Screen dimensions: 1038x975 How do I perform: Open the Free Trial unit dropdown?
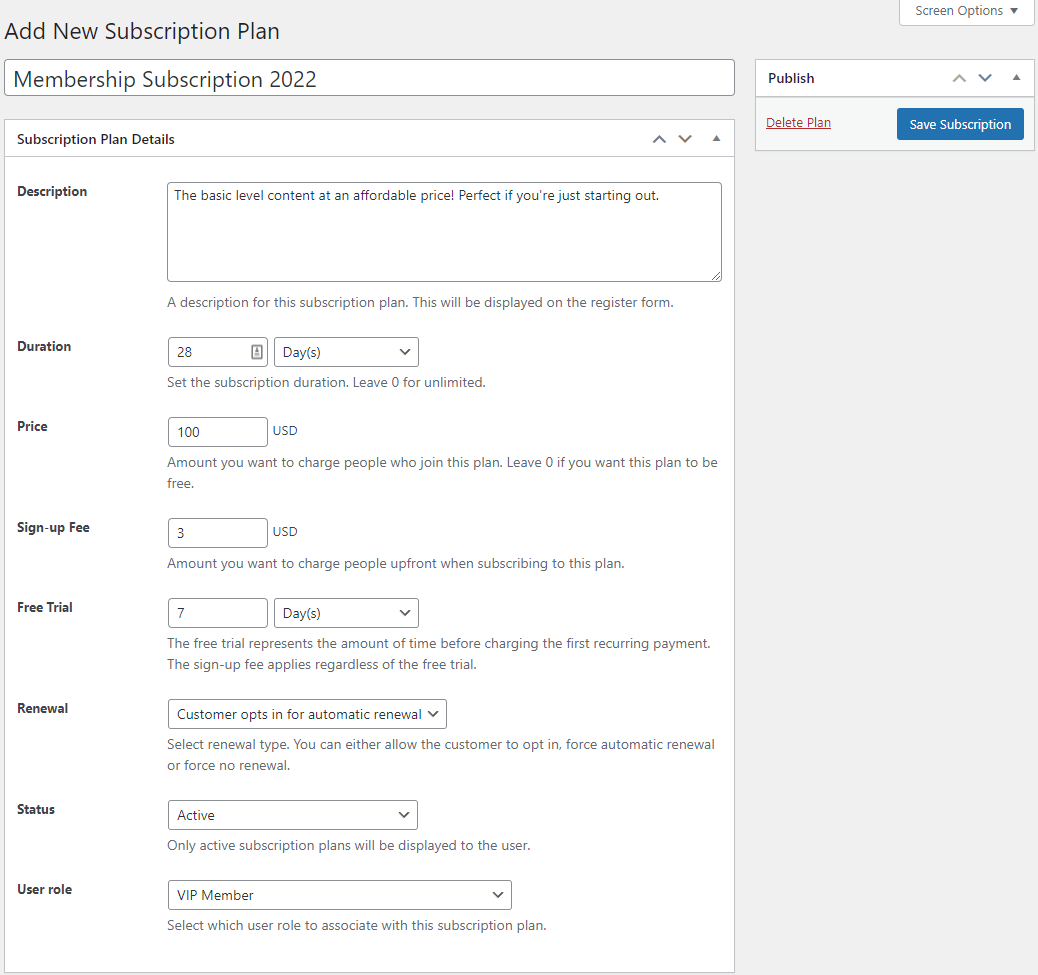pyautogui.click(x=346, y=613)
